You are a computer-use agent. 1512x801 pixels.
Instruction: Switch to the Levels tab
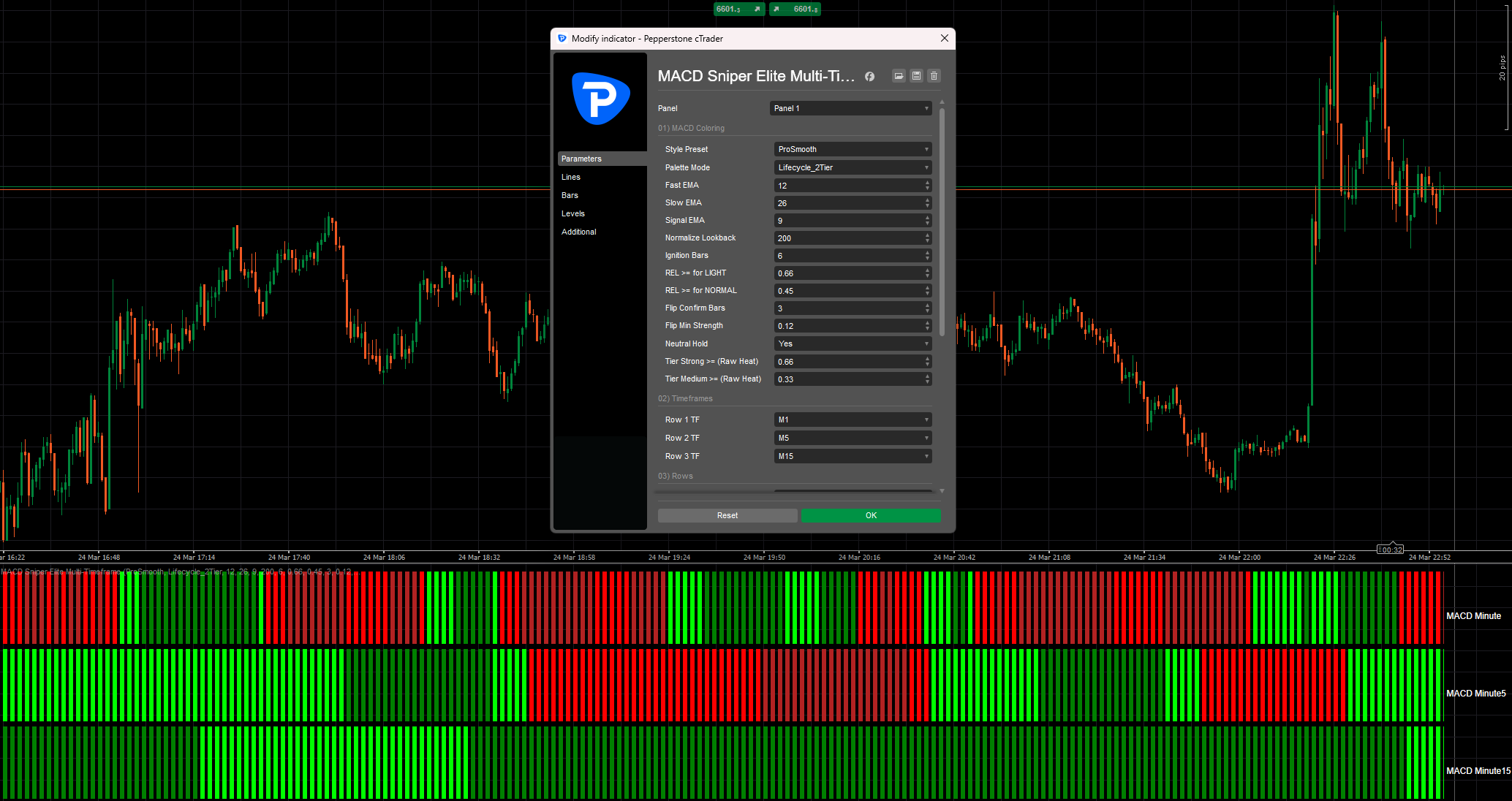573,213
